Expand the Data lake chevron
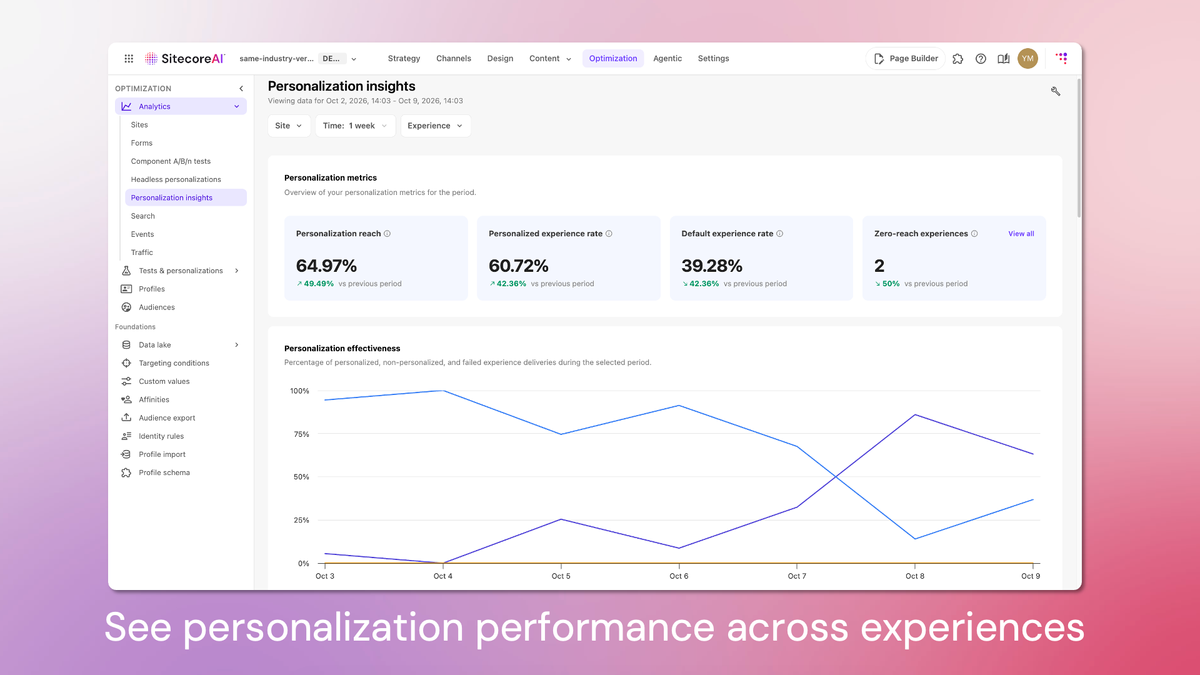 click(x=237, y=345)
